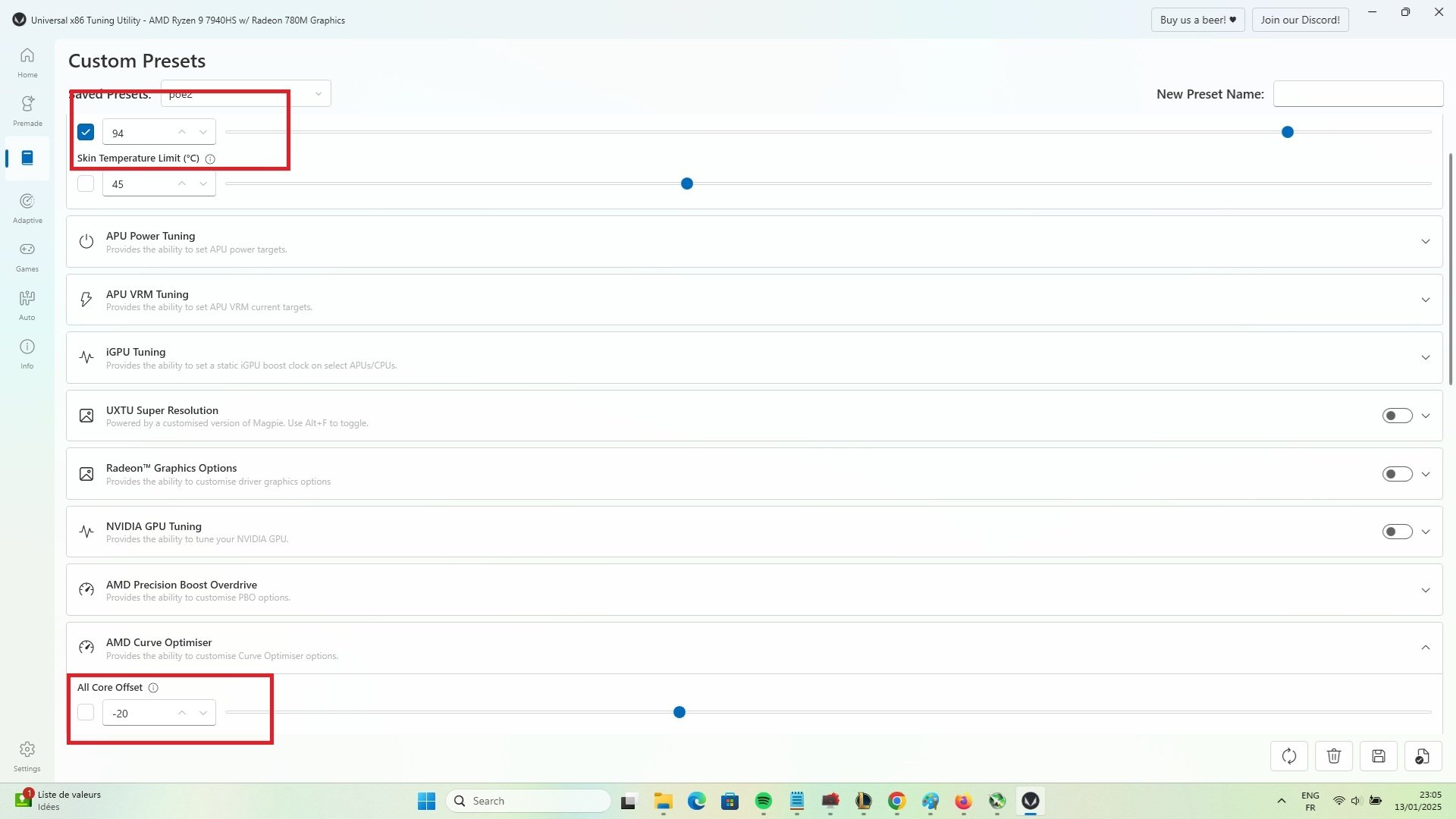Turn on the NVIDIA GPU Tuning toggle
Screen dimensions: 1456x819
[1397, 532]
